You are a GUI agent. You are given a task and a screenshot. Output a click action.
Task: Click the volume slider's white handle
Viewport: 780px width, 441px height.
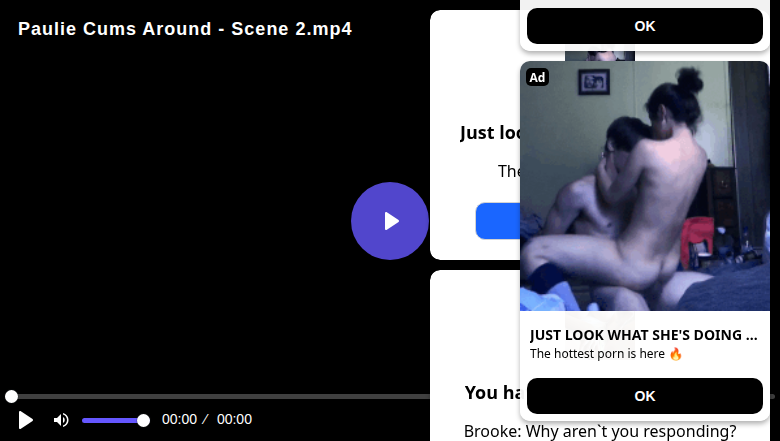point(143,420)
